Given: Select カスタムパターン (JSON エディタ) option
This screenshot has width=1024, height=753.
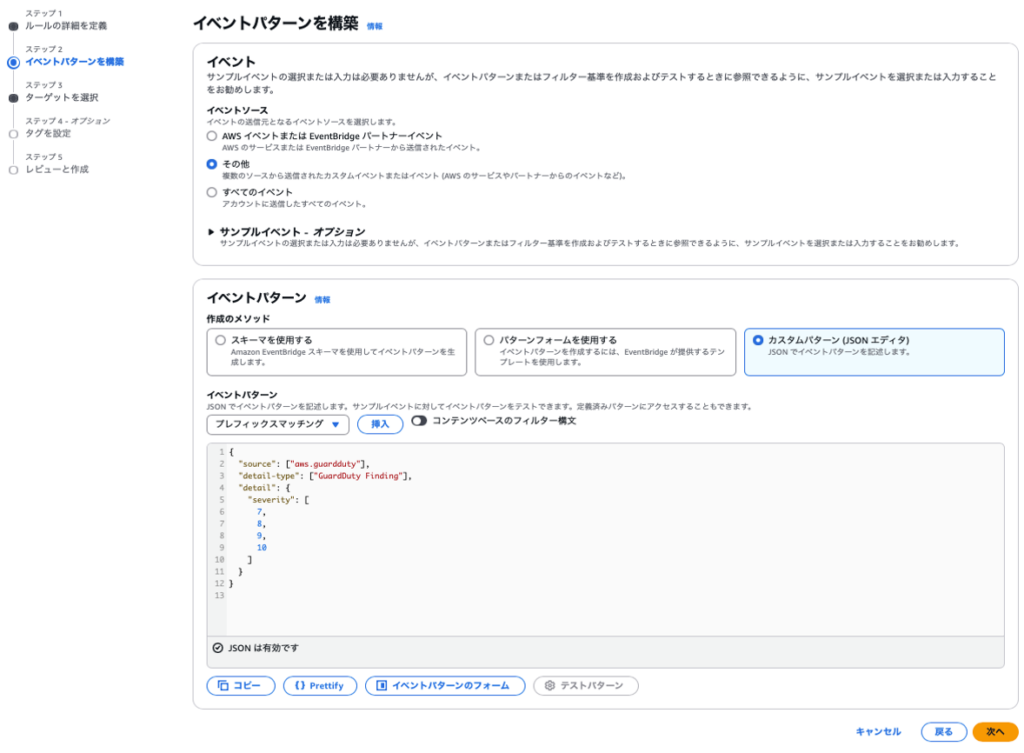Looking at the screenshot, I should (x=757, y=340).
